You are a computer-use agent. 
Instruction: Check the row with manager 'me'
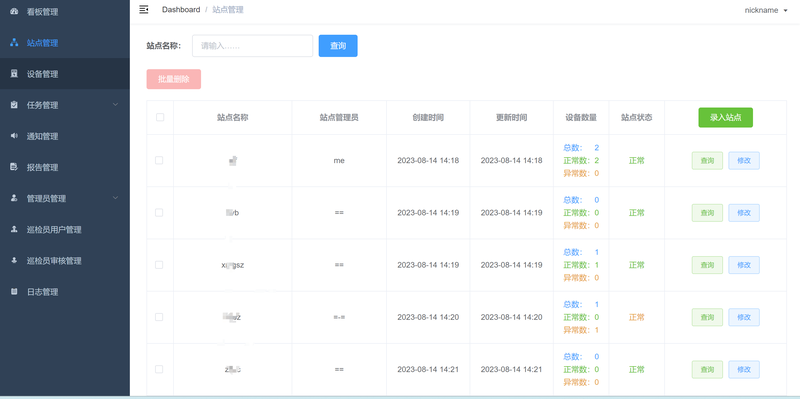pos(159,160)
